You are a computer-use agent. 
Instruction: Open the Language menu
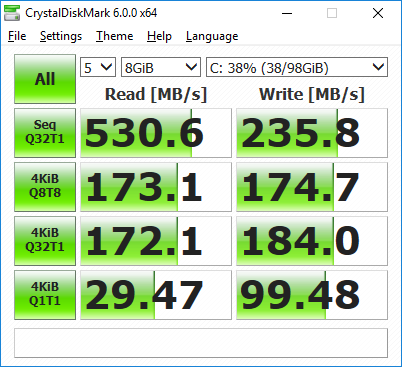tap(212, 36)
